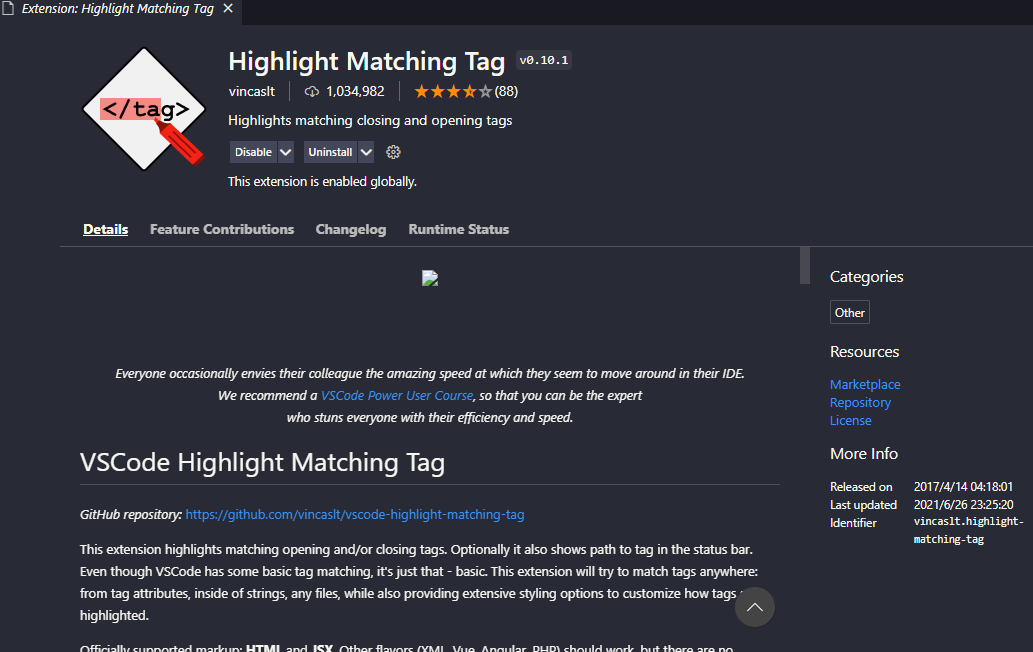Follow the VSCode Power User Course link
The height and width of the screenshot is (652, 1033).
tap(397, 395)
